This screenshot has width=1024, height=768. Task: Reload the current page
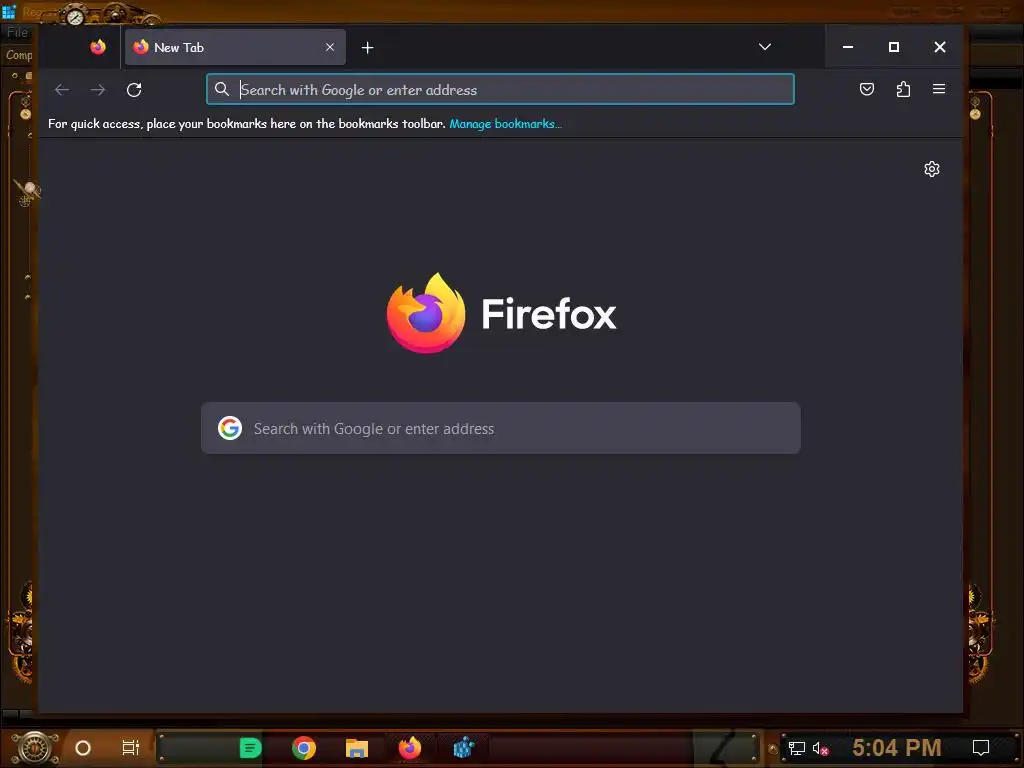pyautogui.click(x=134, y=89)
